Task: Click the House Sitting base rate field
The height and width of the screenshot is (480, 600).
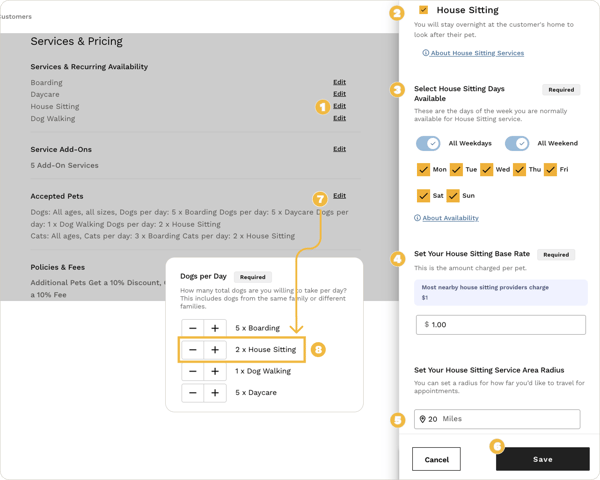Action: (x=500, y=325)
